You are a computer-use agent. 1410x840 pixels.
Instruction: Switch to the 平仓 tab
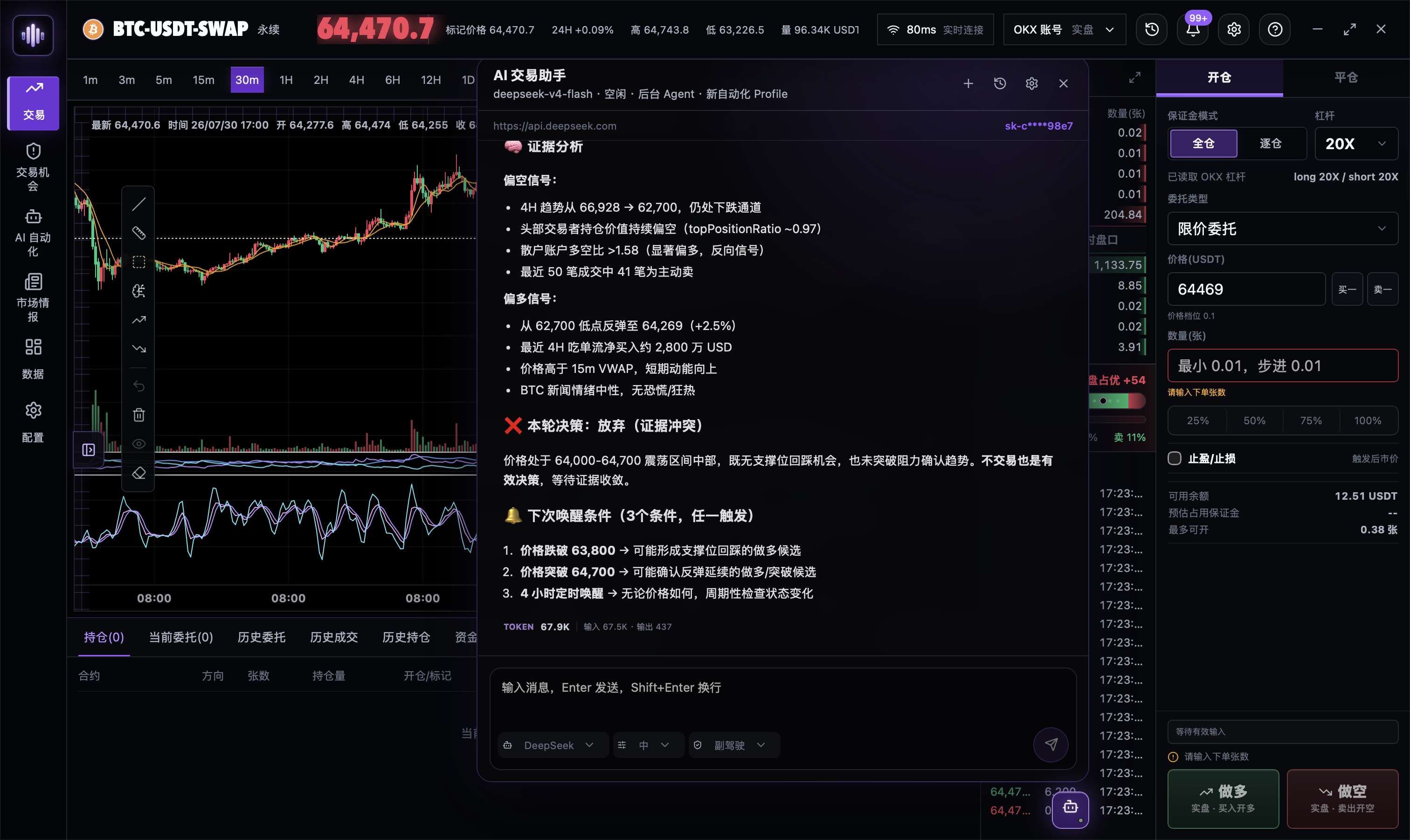click(1346, 77)
